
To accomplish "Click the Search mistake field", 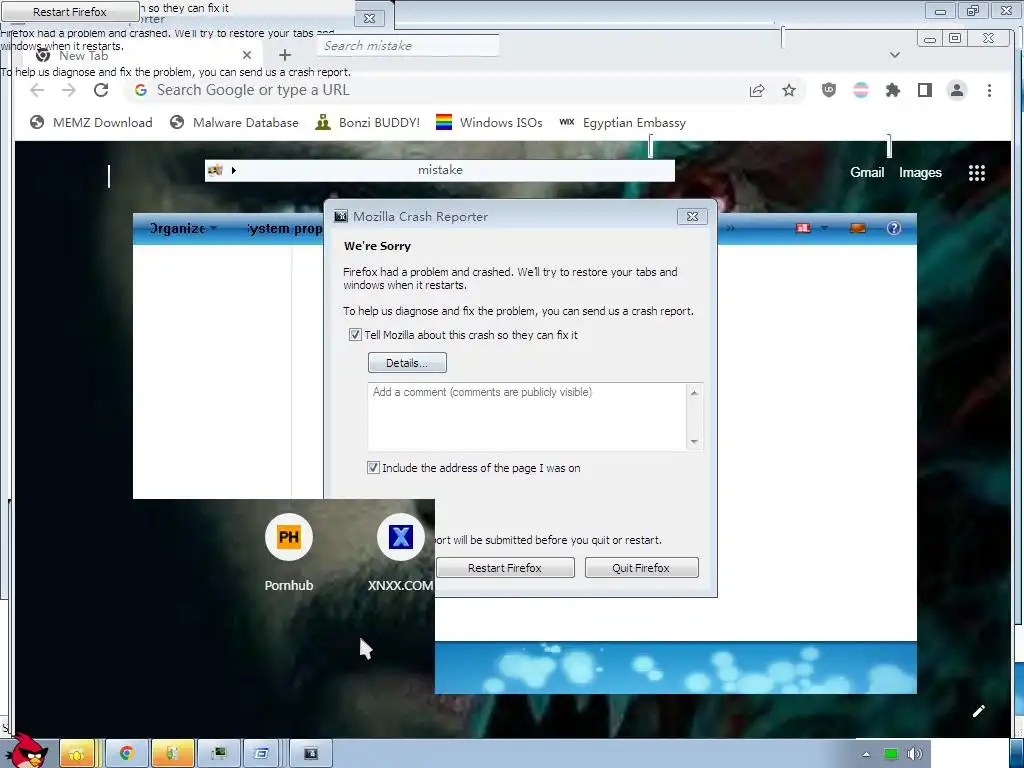I will click(409, 46).
